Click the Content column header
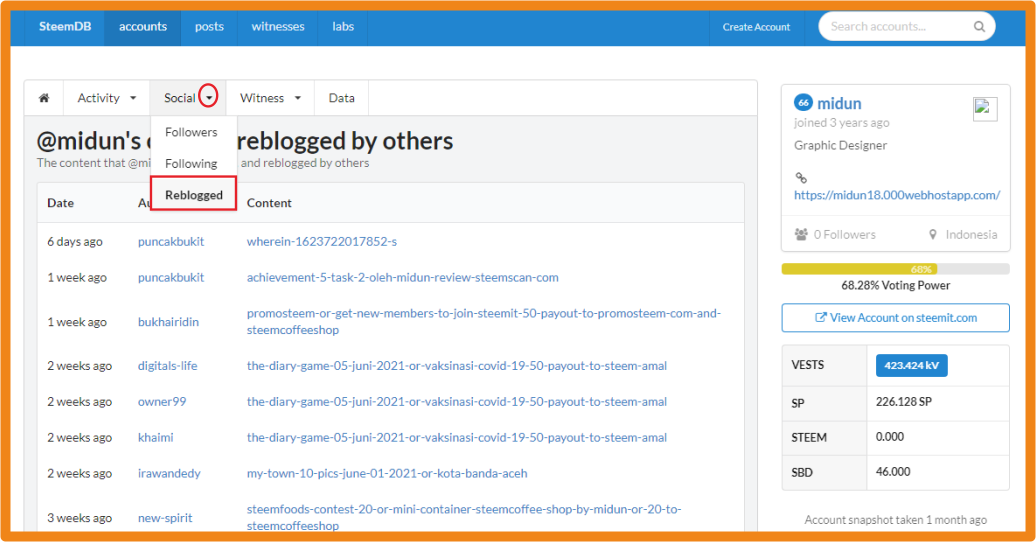 pos(269,203)
